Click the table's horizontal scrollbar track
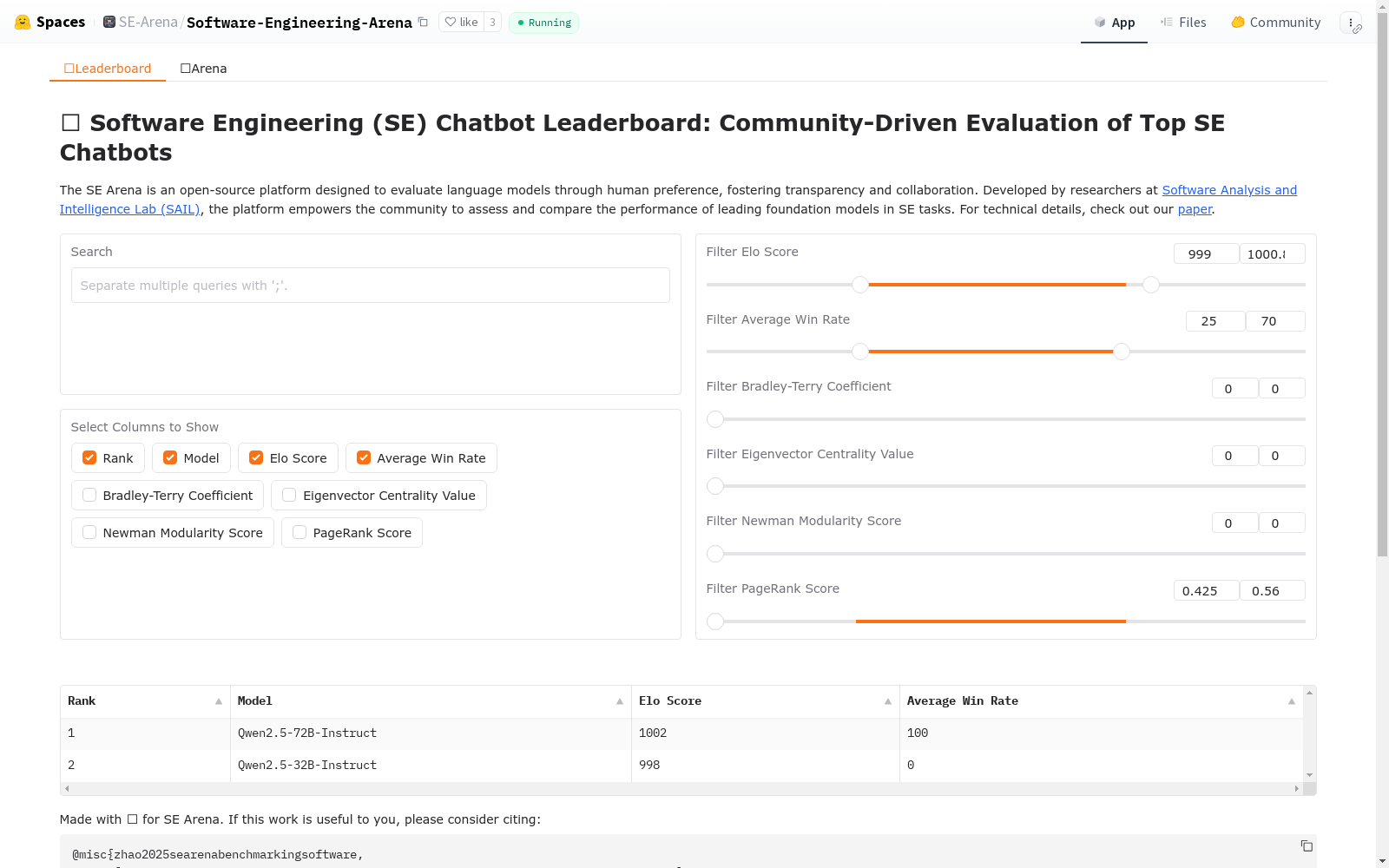 click(681, 789)
